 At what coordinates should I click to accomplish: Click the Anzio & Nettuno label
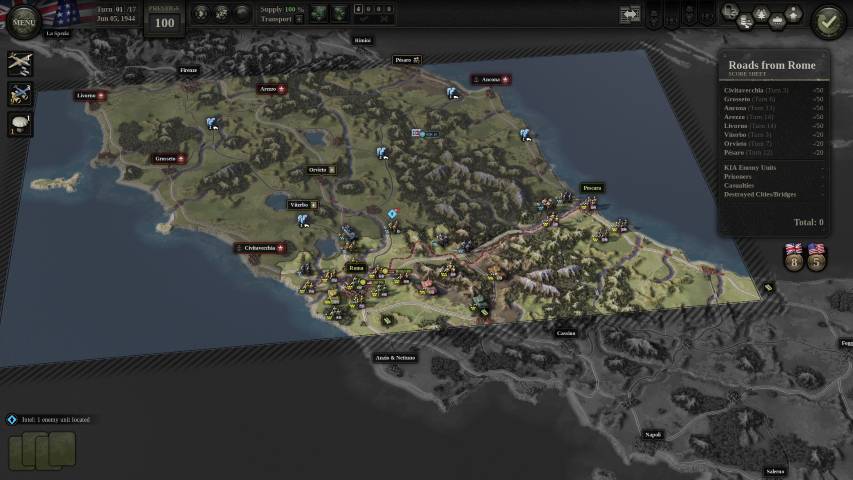(395, 357)
